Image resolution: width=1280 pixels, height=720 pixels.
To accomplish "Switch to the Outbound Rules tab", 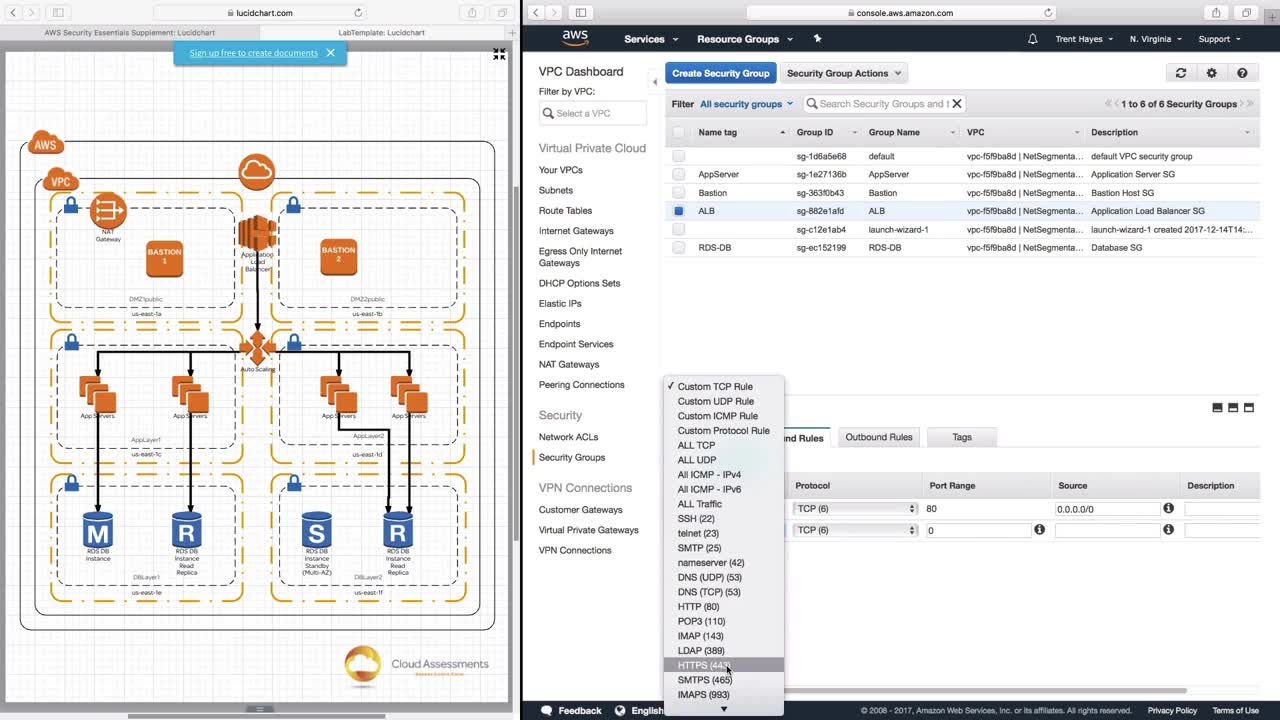I will click(x=879, y=437).
